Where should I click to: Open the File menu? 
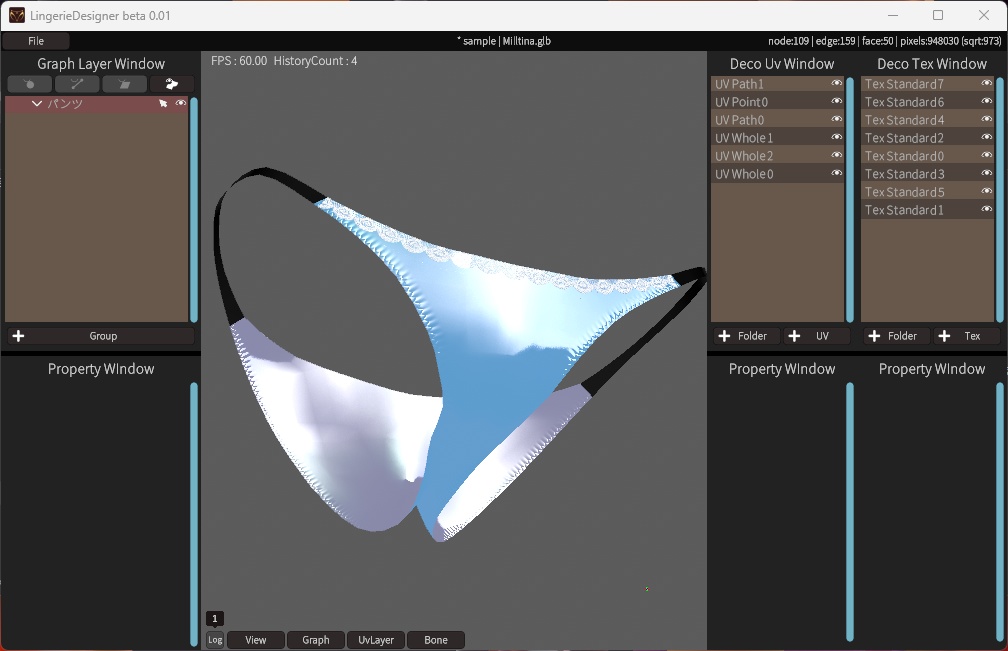36,41
